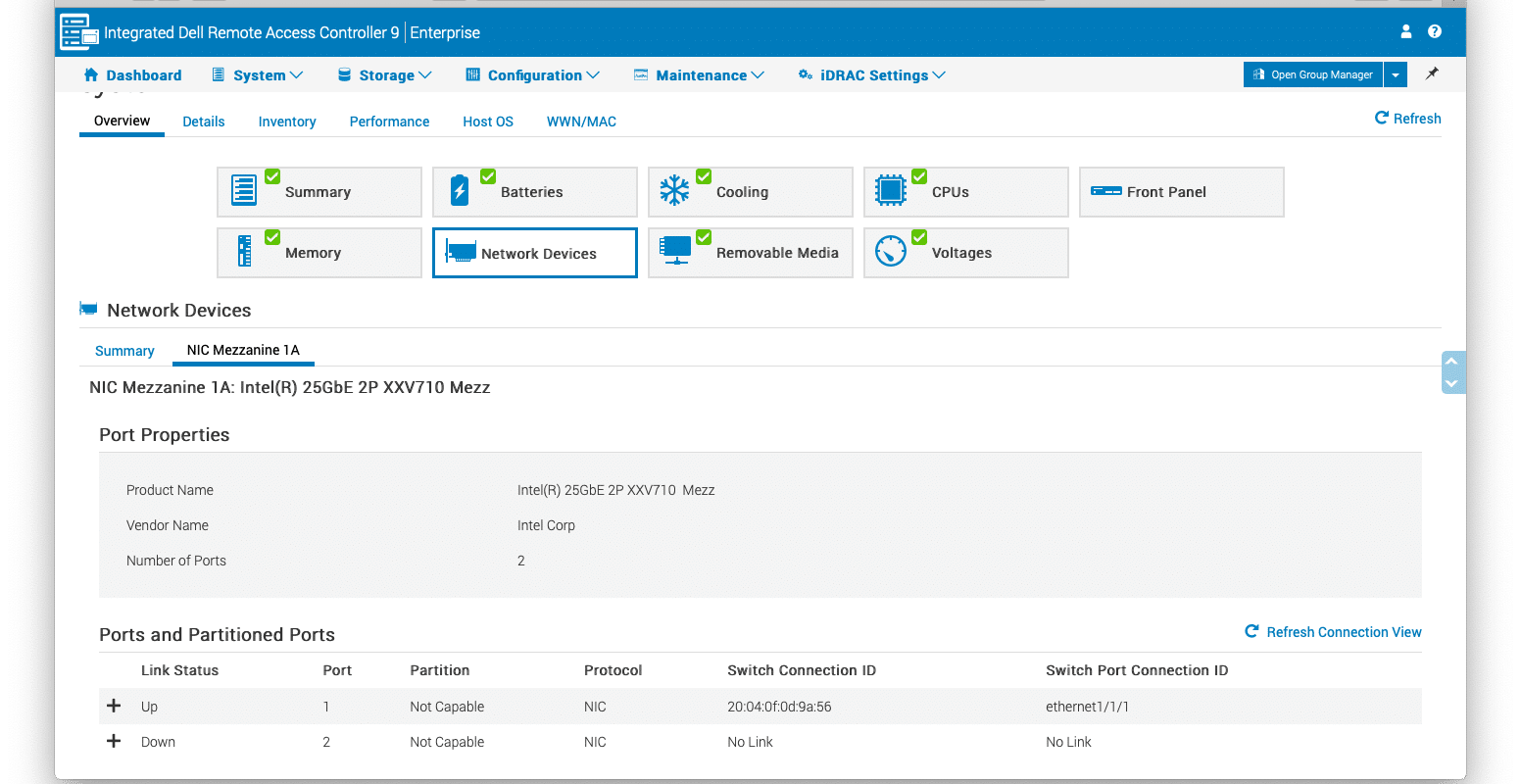Click the Partition column header
This screenshot has height=784, width=1521.
click(439, 670)
